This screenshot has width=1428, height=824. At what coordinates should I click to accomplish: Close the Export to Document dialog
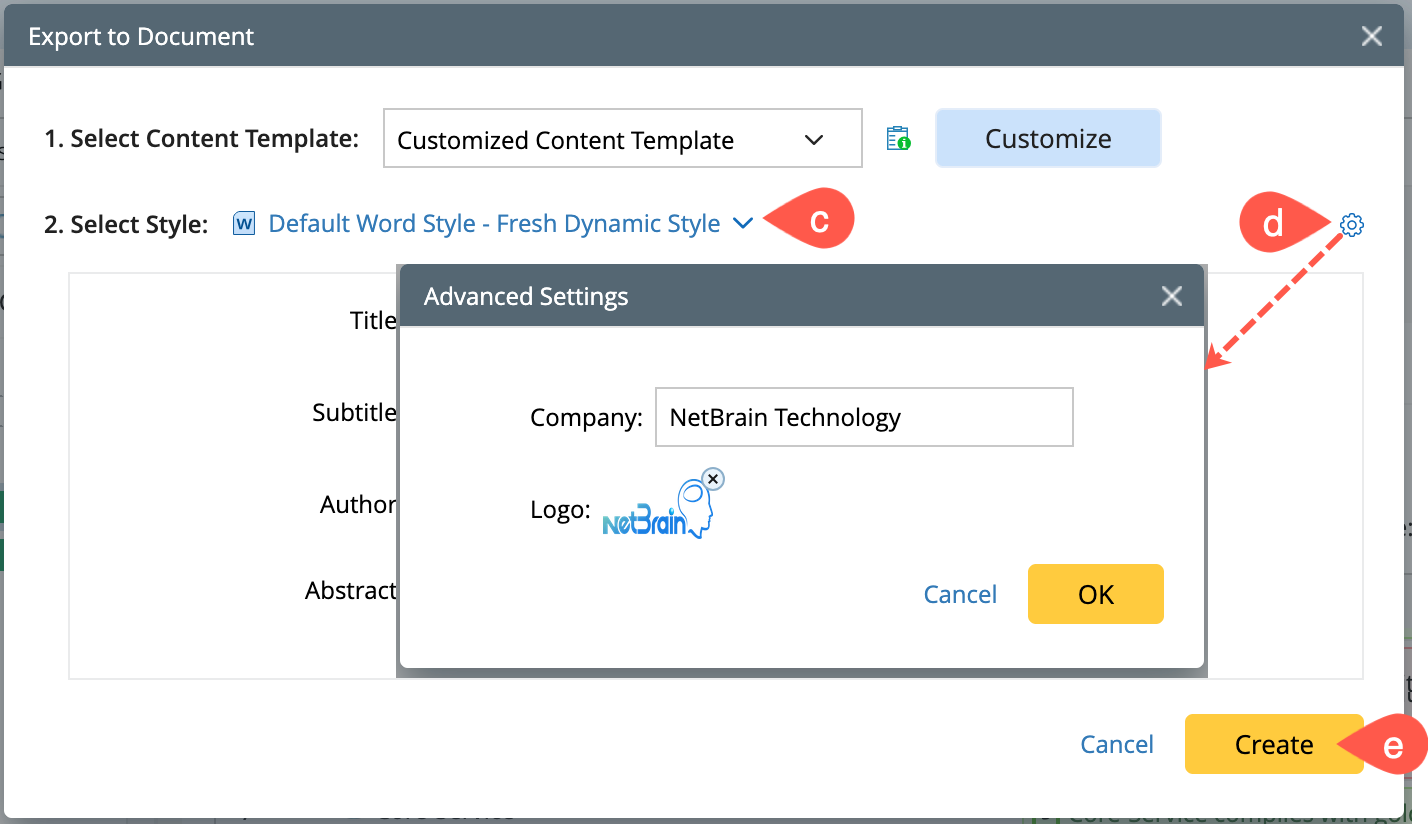(1371, 37)
